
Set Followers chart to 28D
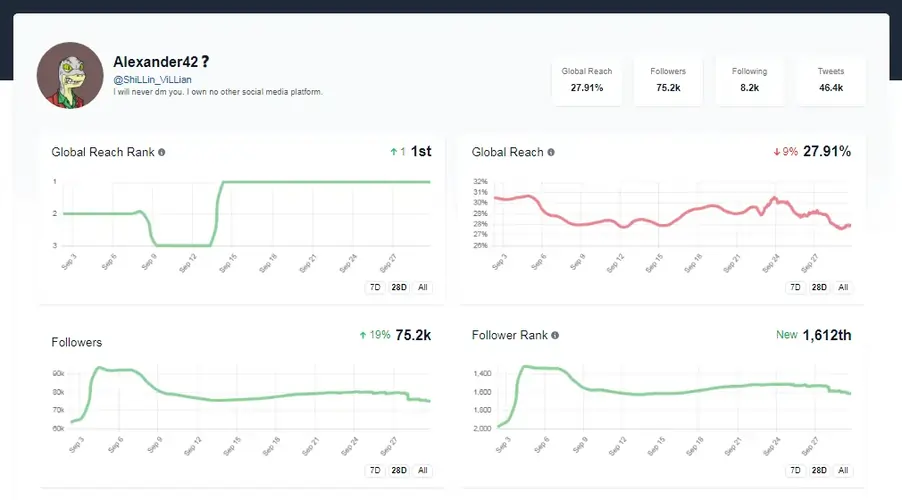coord(399,470)
